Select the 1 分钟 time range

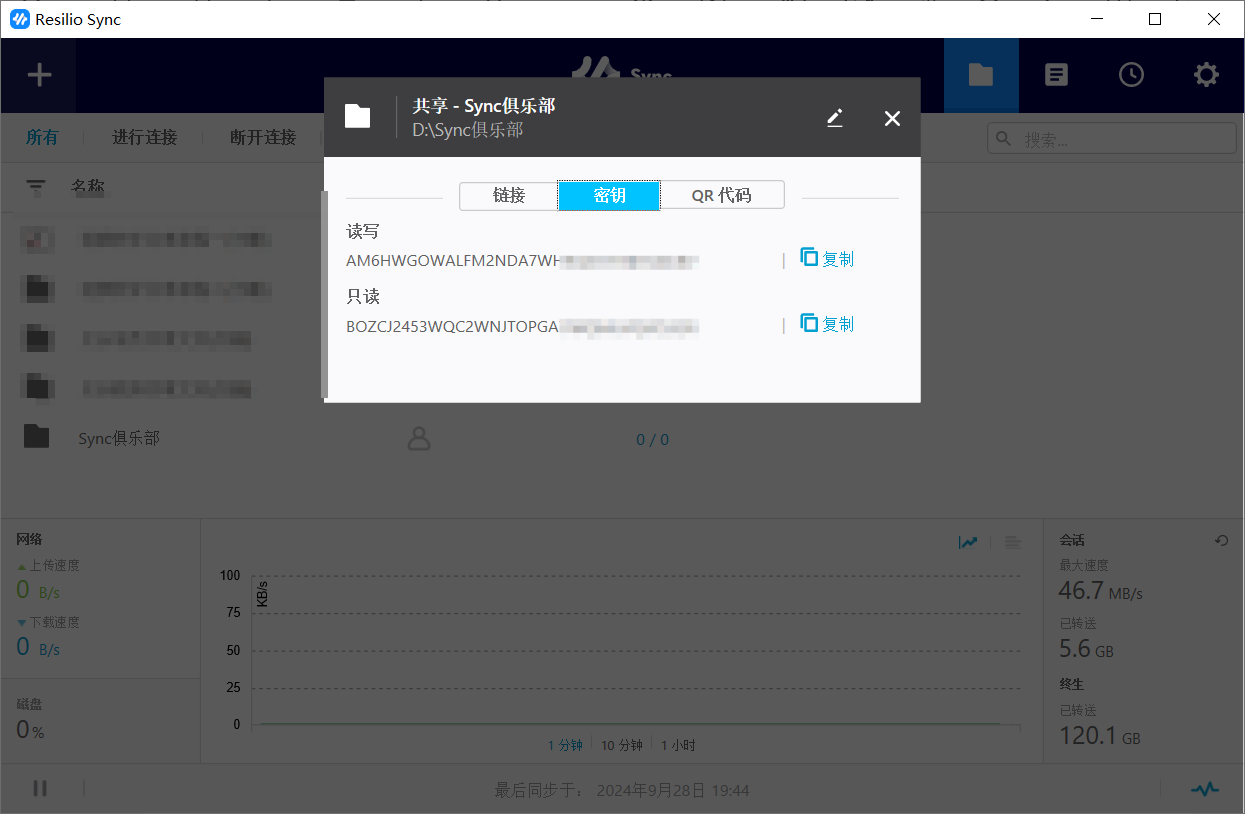coord(565,745)
